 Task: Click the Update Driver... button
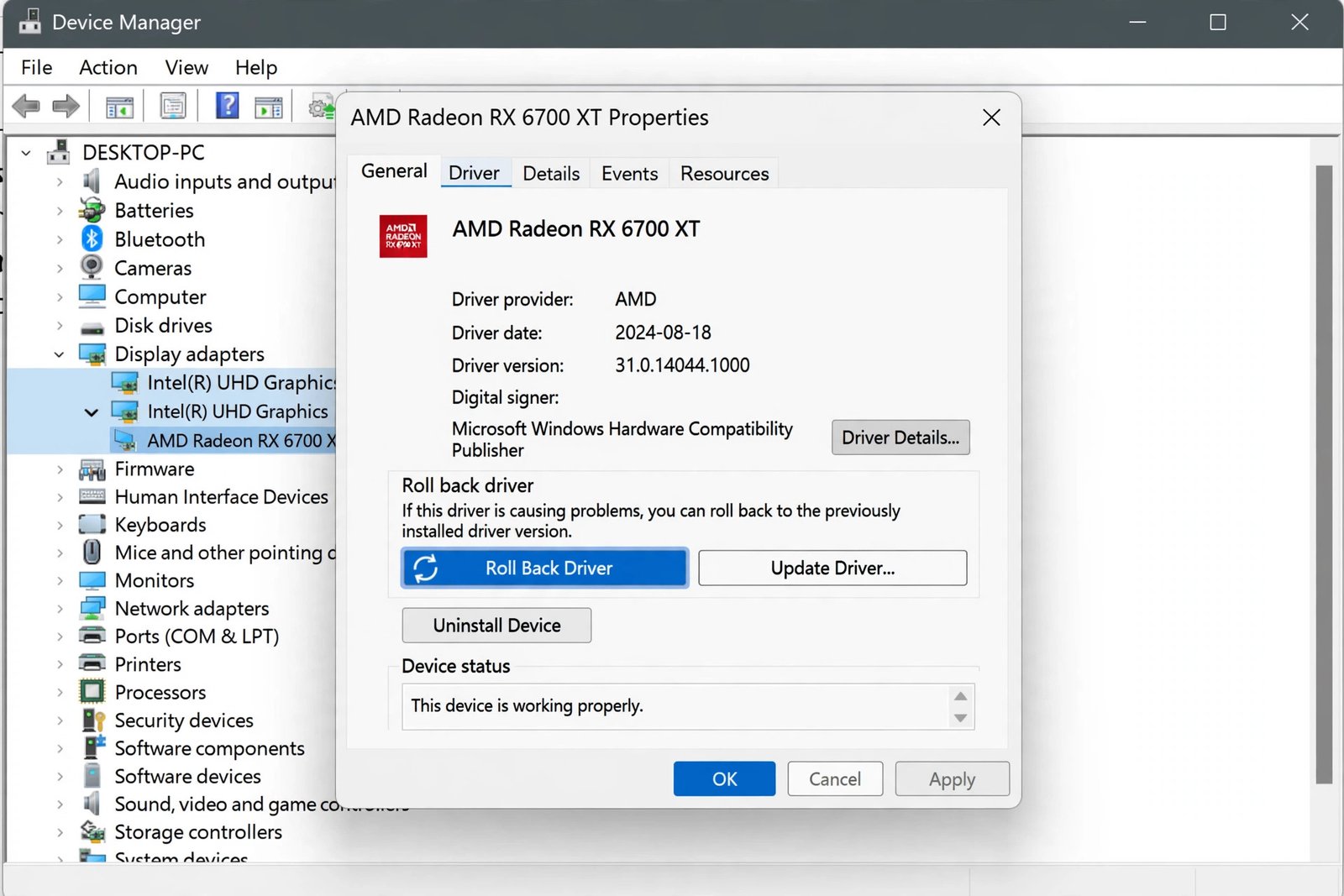pos(832,568)
